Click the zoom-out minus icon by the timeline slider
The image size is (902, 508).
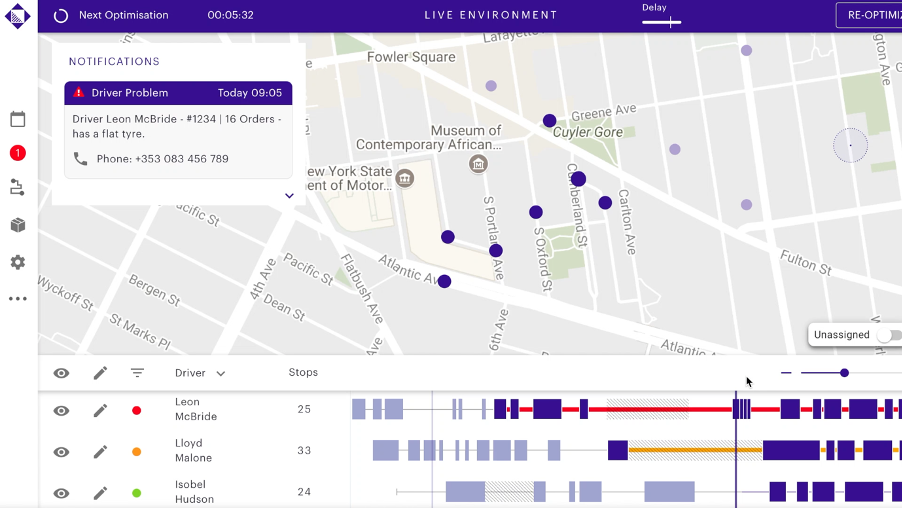786,373
